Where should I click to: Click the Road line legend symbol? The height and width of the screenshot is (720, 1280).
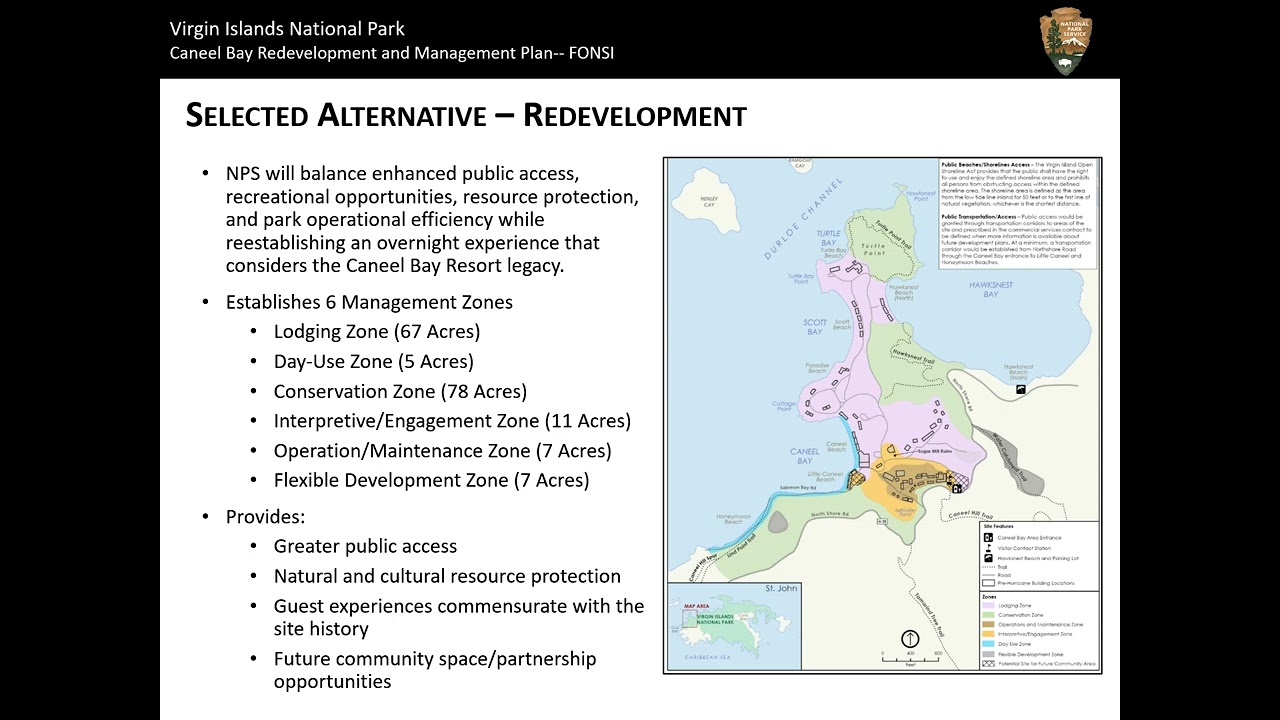pyautogui.click(x=988, y=575)
